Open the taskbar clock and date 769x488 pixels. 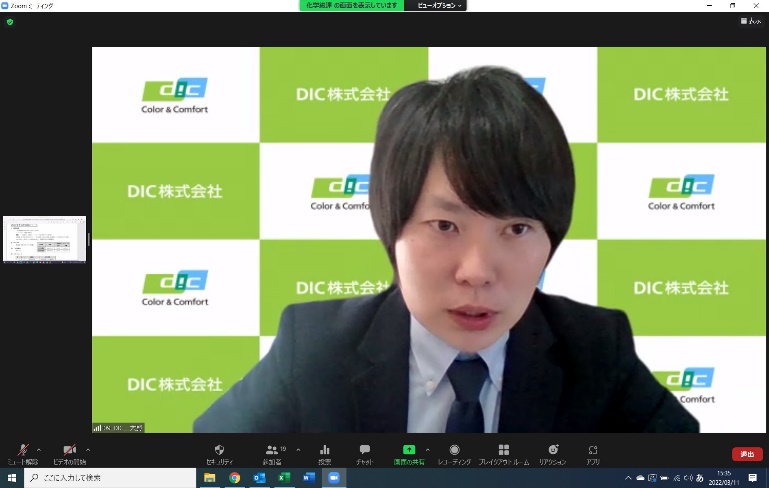[724, 478]
